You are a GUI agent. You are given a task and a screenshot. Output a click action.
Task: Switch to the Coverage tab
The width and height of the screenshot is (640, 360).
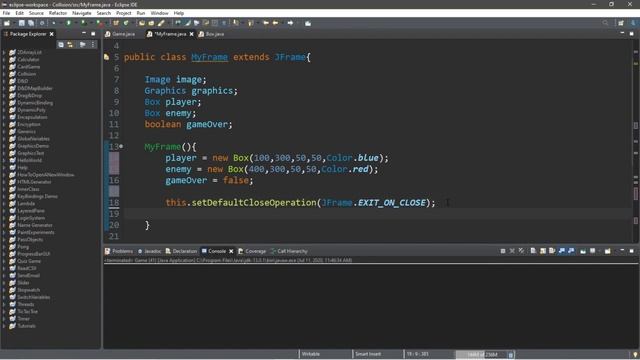pos(252,251)
